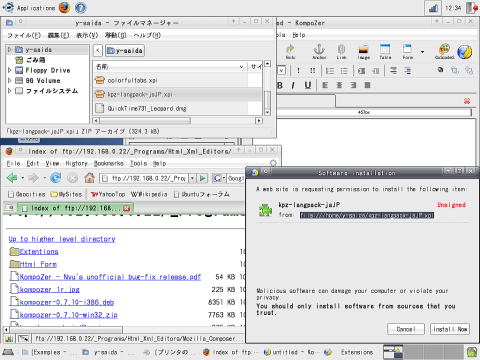480x360 pixels.
Task: Expand the ファイルシステム tree node
Action: point(10,90)
